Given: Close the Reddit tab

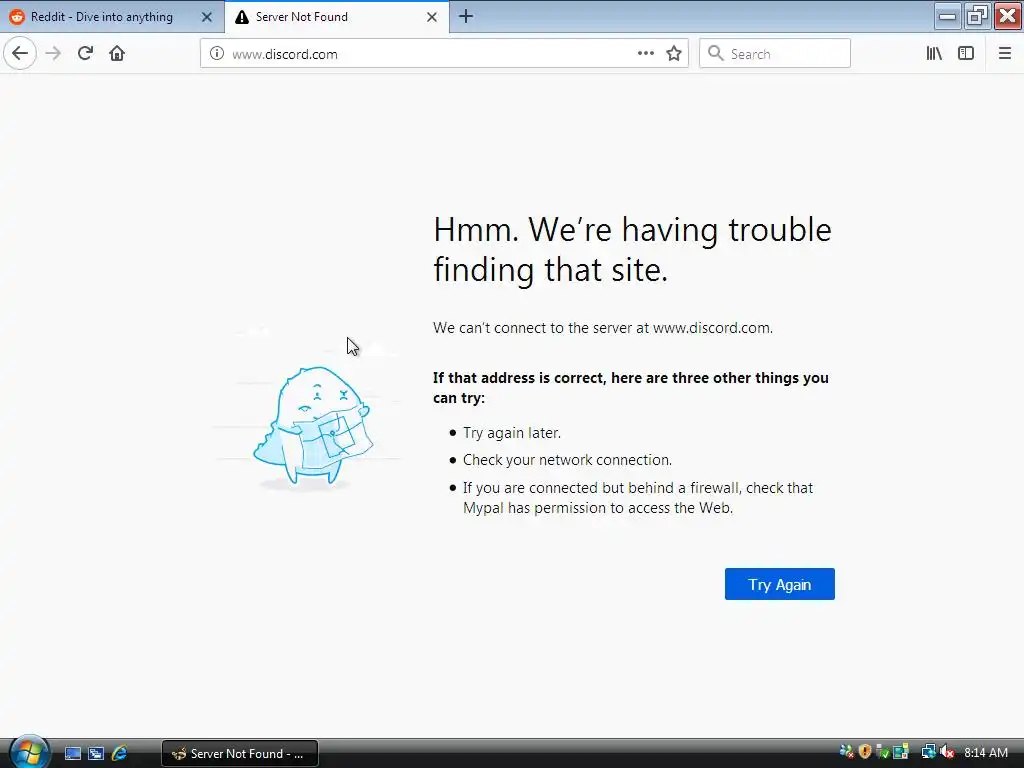Looking at the screenshot, I should point(206,17).
